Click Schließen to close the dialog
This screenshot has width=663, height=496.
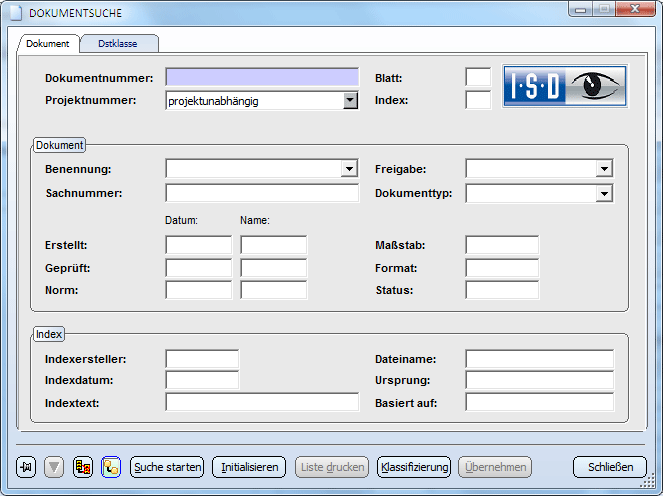610,467
